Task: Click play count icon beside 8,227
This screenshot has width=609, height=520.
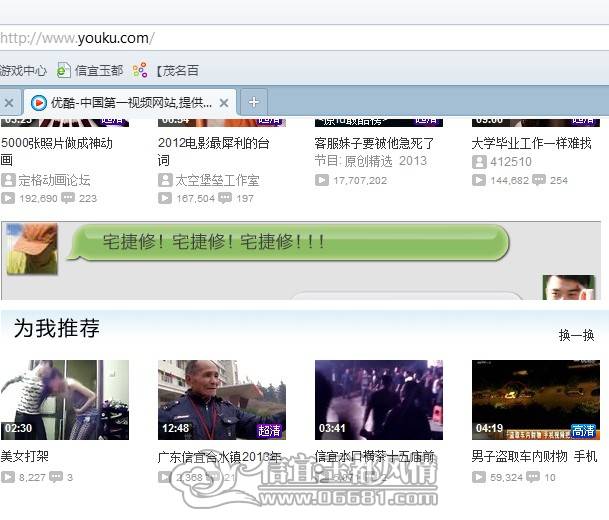Action: click(x=8, y=477)
